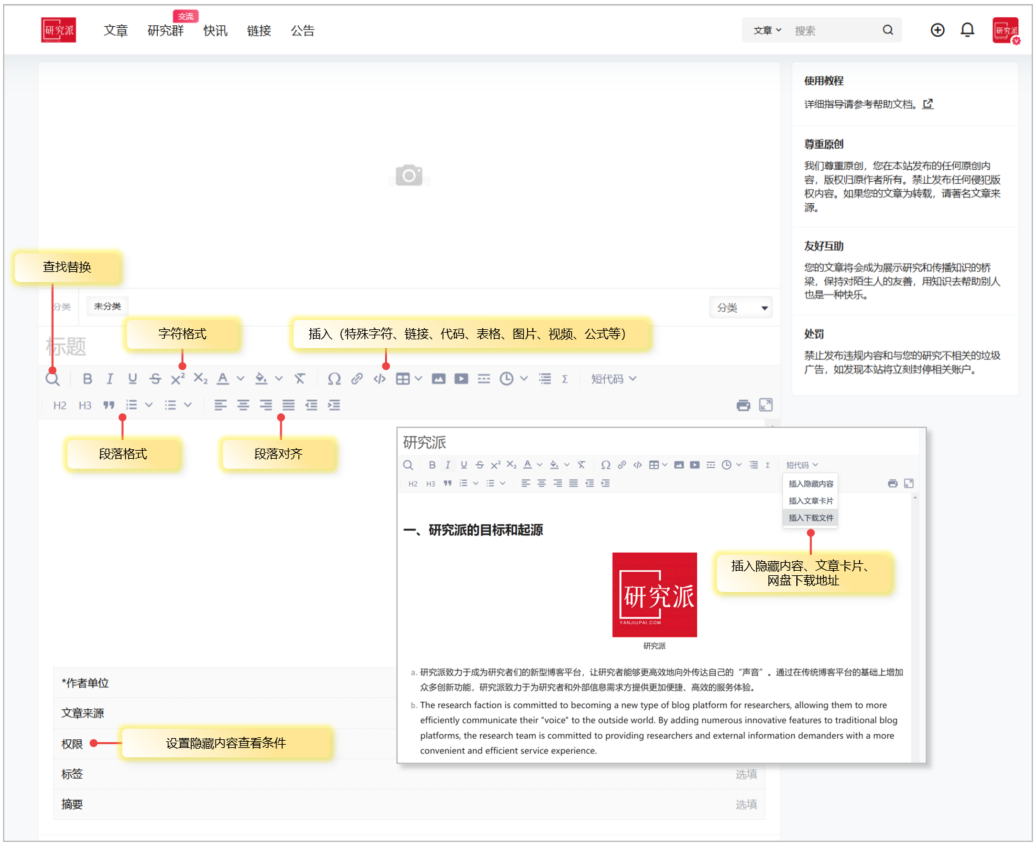
Task: Center align text in main toolbar
Action: [243, 405]
